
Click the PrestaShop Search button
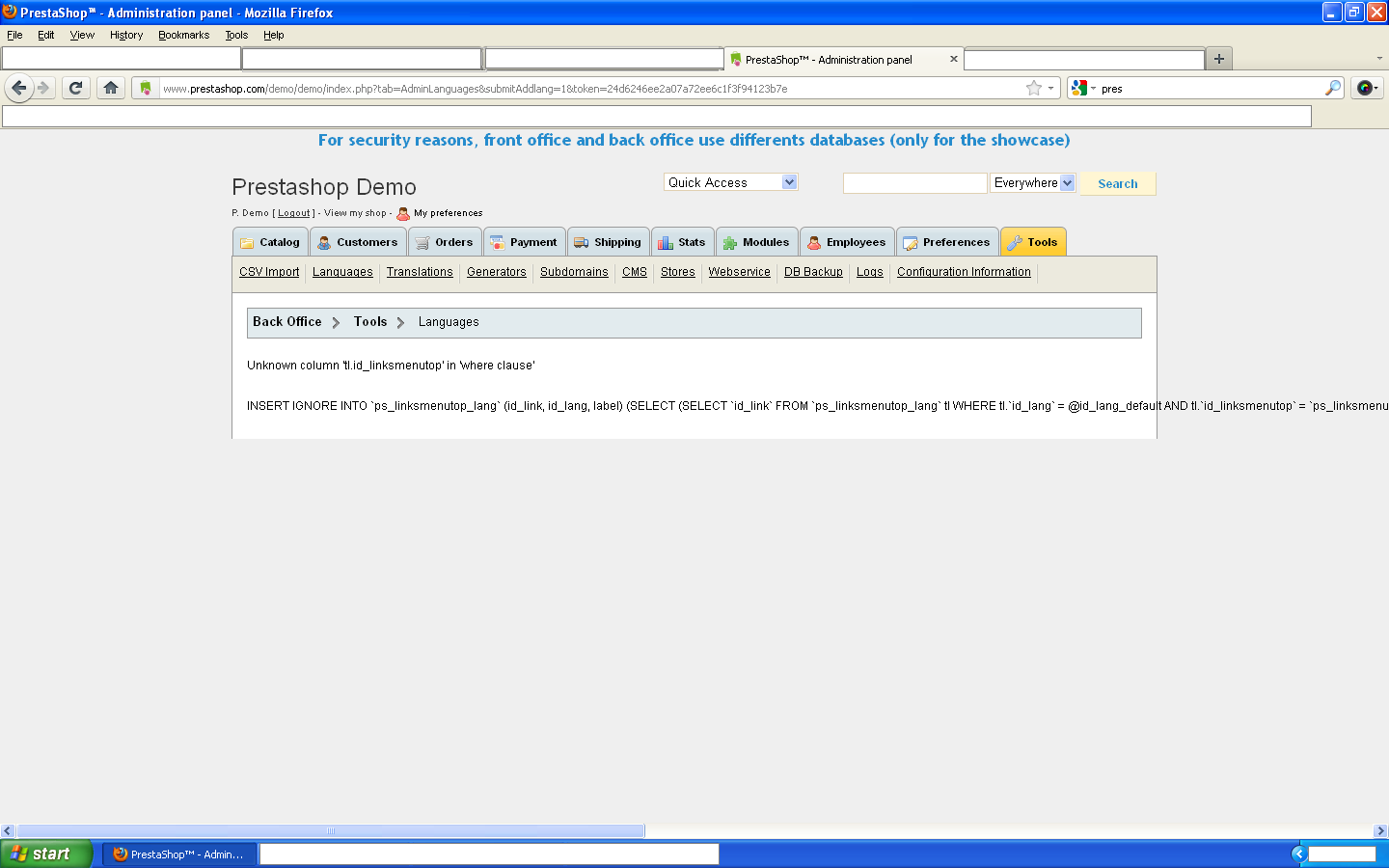1118,183
